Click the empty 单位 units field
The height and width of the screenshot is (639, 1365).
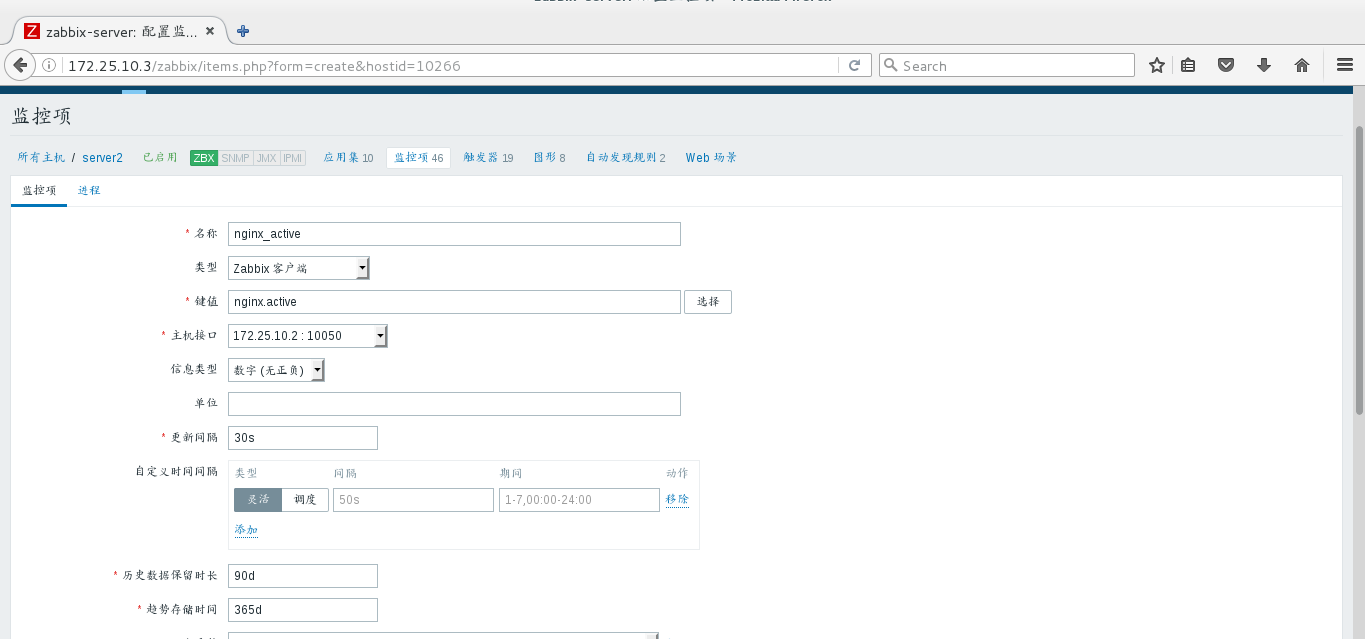(x=454, y=404)
